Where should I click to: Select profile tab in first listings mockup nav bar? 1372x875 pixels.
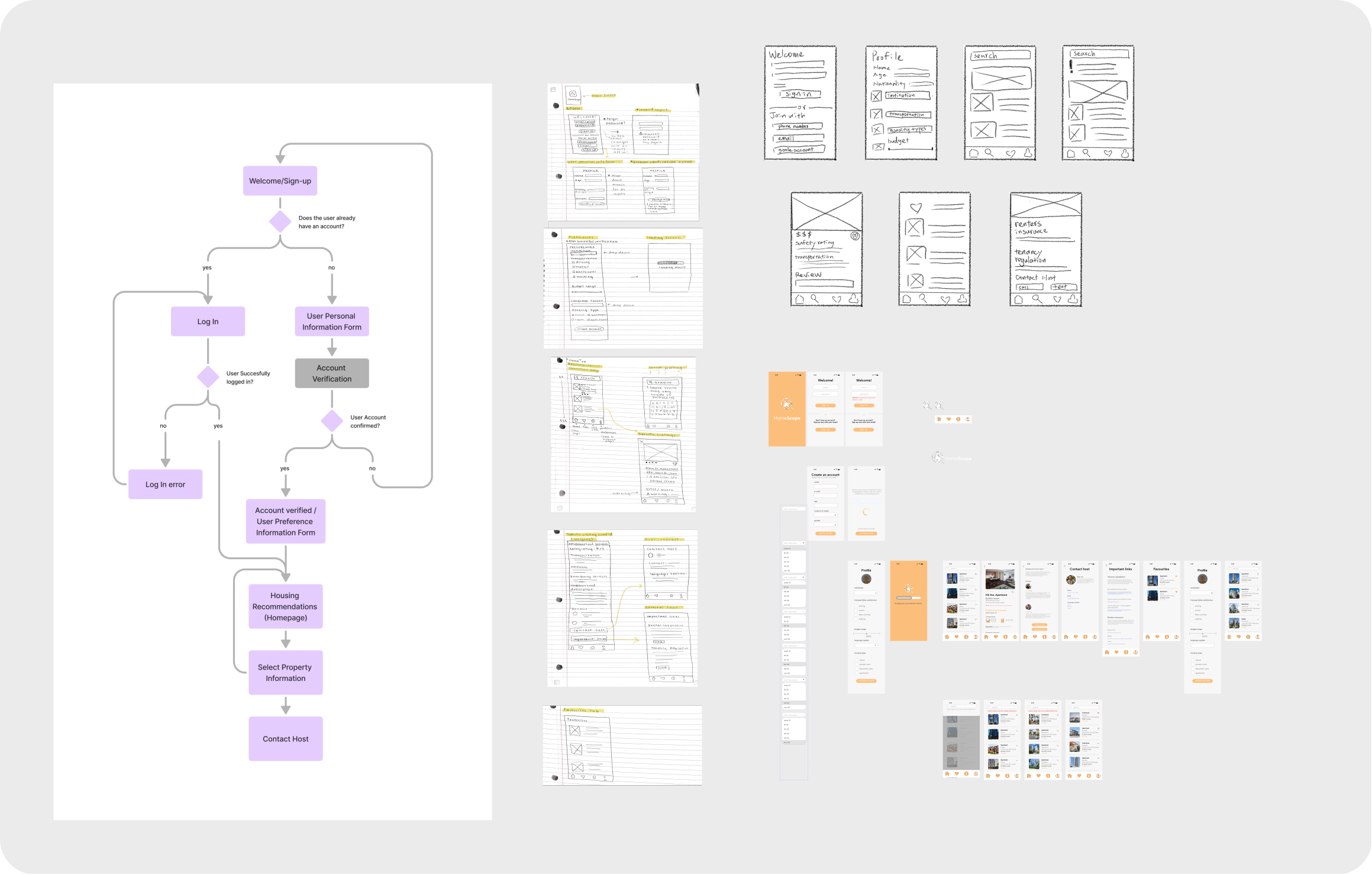click(x=976, y=637)
